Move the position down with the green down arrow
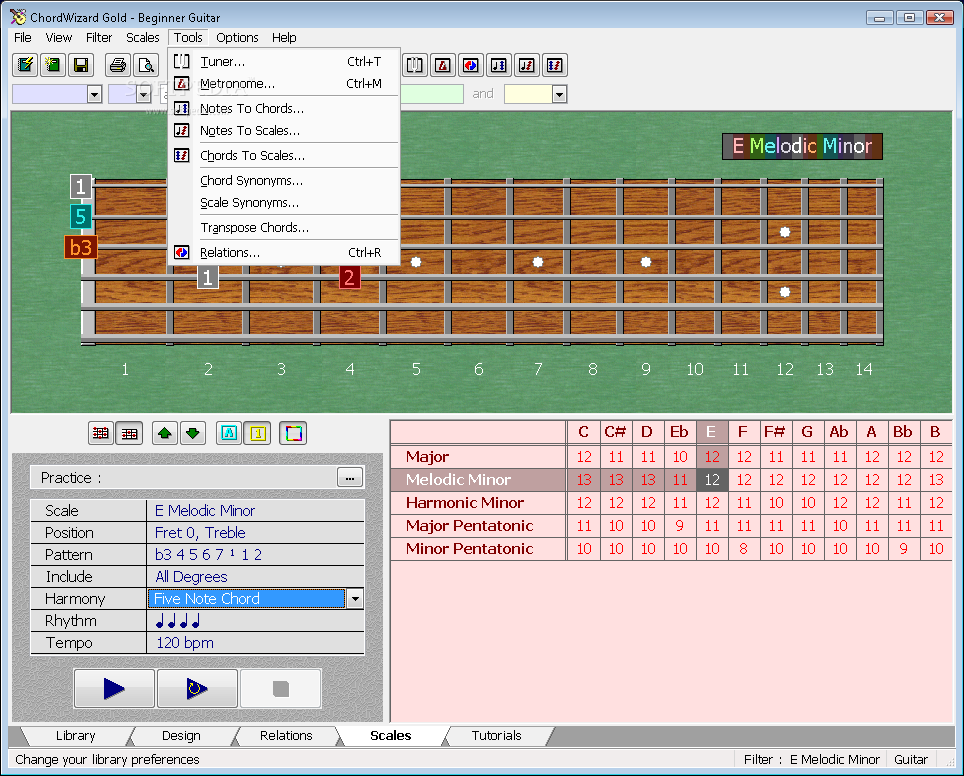 [192, 433]
